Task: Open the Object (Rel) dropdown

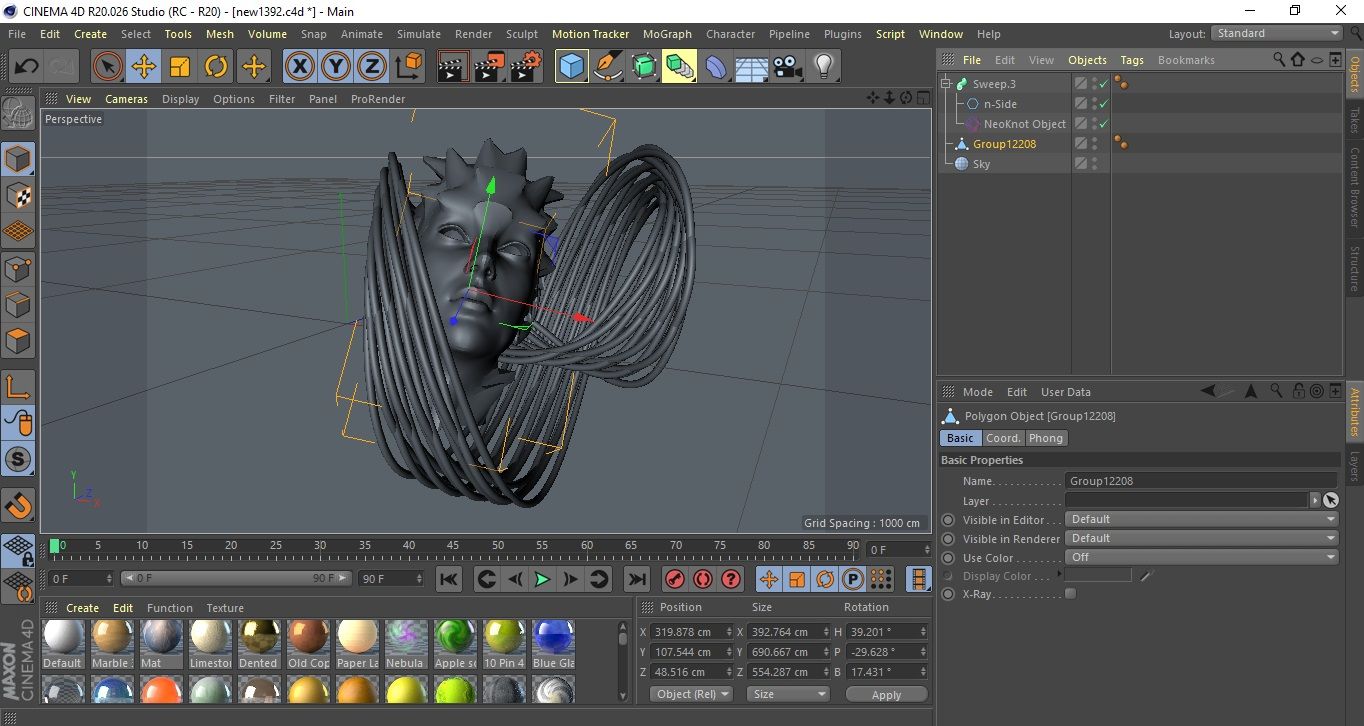Action: pyautogui.click(x=691, y=694)
